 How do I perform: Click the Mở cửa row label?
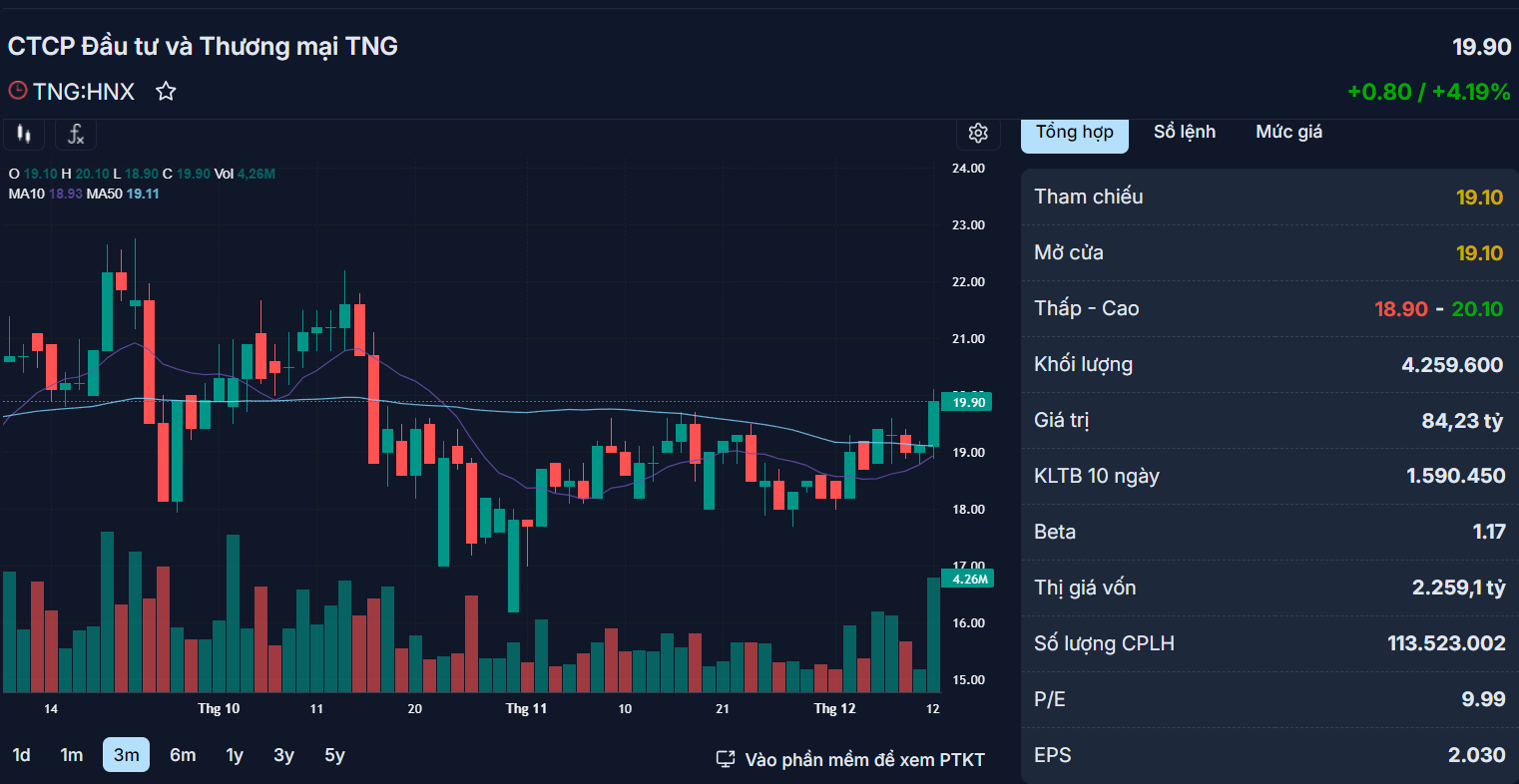[1069, 253]
